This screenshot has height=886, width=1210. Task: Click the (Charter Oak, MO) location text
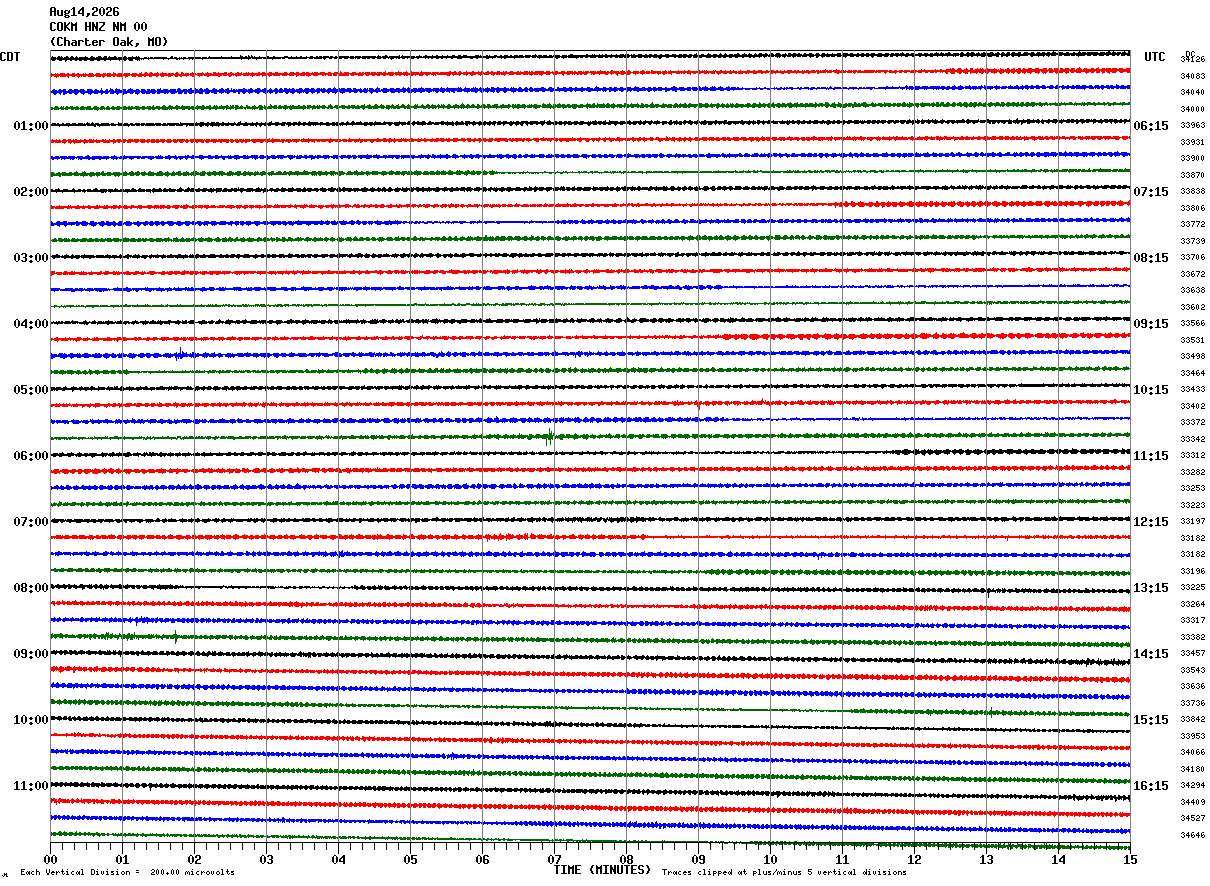point(109,42)
